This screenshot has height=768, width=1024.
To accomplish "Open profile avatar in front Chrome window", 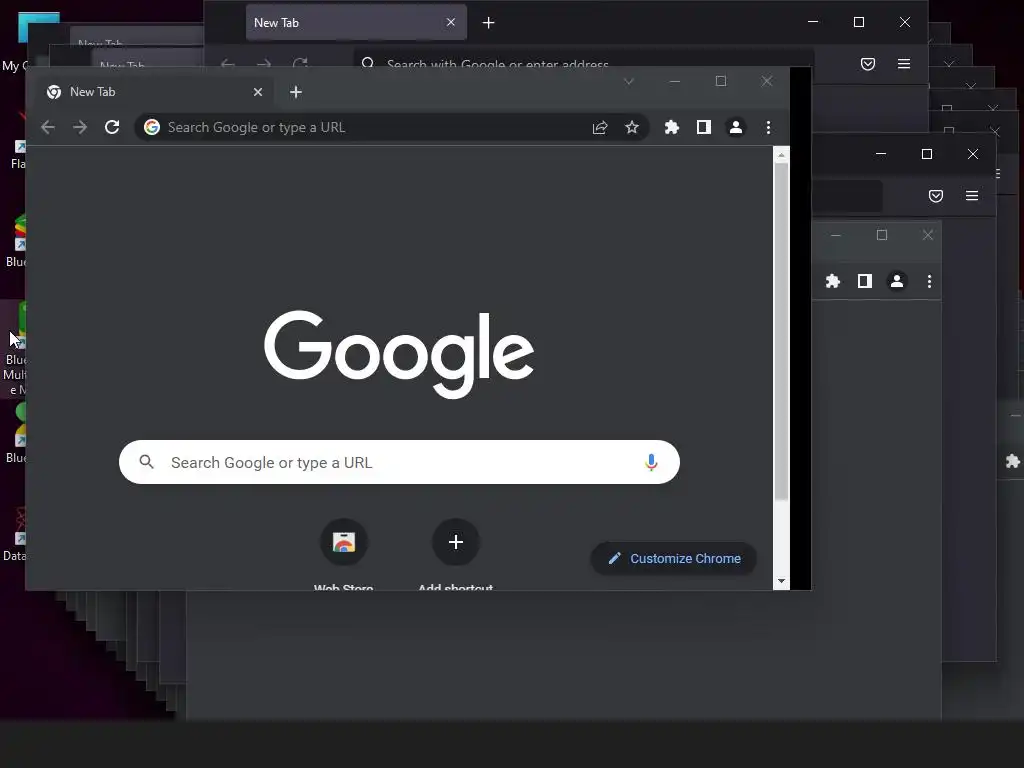I will click(x=735, y=127).
